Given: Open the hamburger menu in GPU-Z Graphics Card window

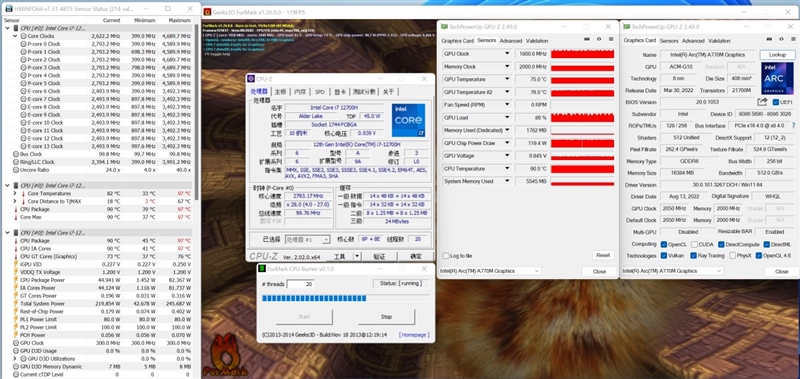Looking at the screenshot, I should pyautogui.click(x=792, y=39).
